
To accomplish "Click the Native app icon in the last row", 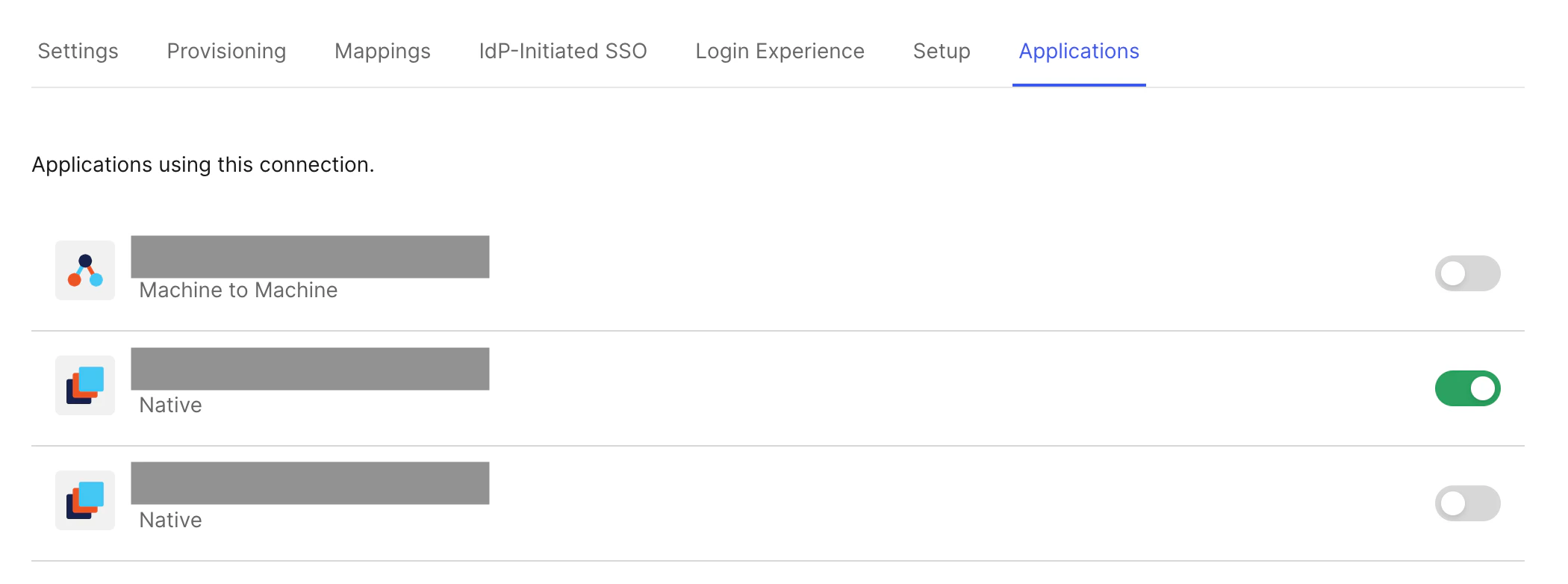I will point(85,500).
